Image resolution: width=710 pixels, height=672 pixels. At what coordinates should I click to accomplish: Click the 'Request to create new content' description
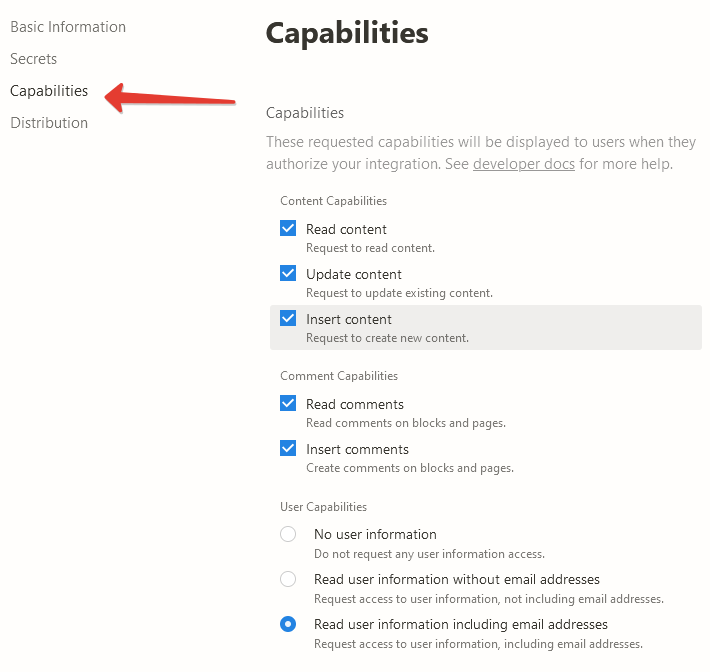click(x=387, y=338)
